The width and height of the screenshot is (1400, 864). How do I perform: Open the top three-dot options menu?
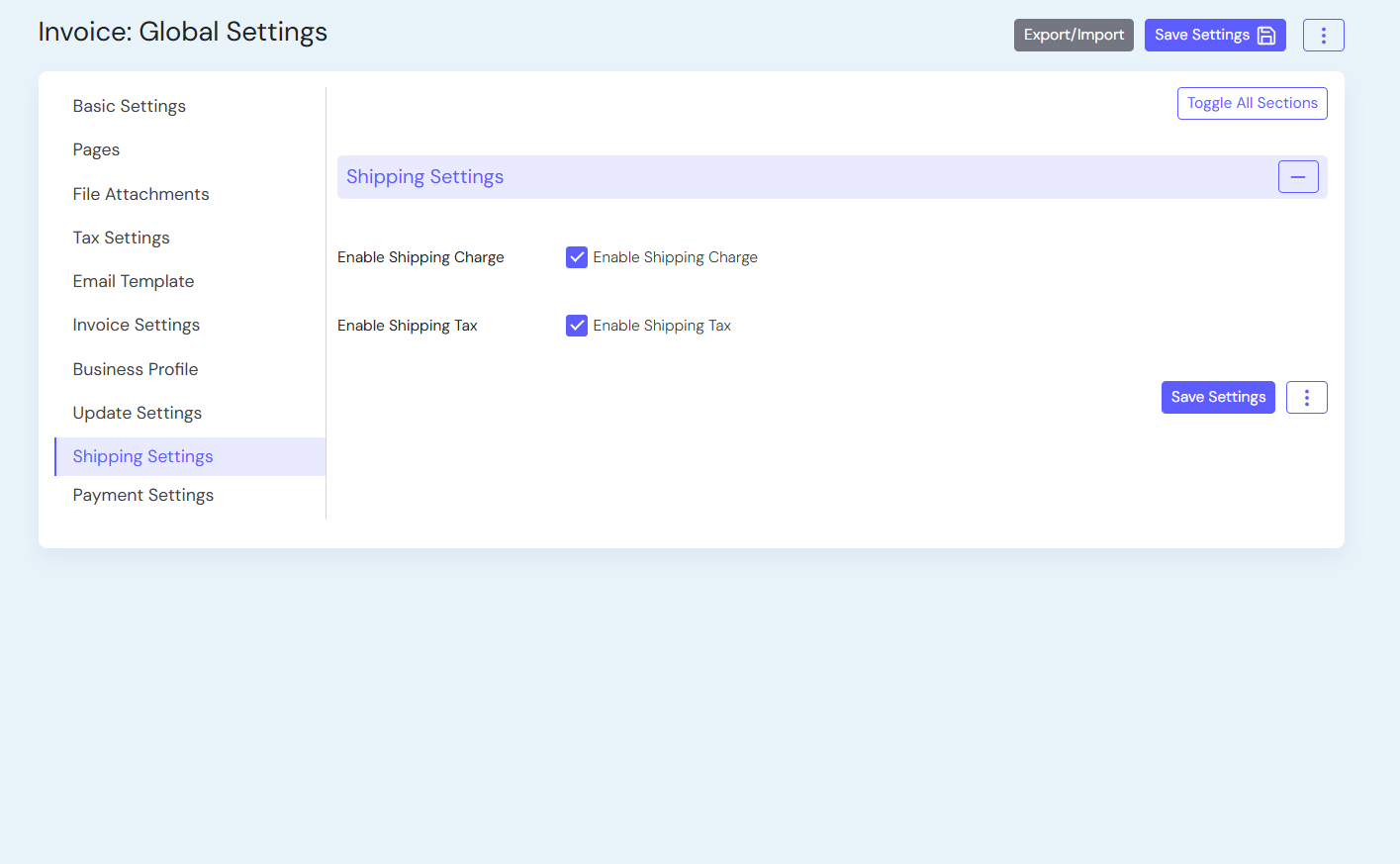coord(1323,36)
